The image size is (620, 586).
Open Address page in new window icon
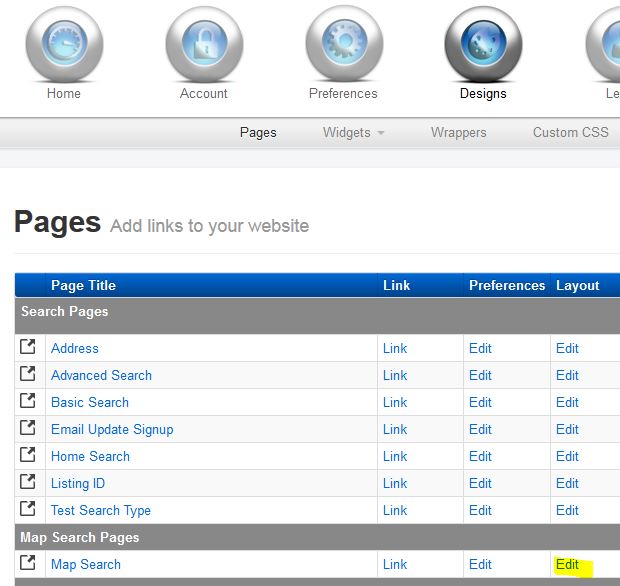click(28, 347)
